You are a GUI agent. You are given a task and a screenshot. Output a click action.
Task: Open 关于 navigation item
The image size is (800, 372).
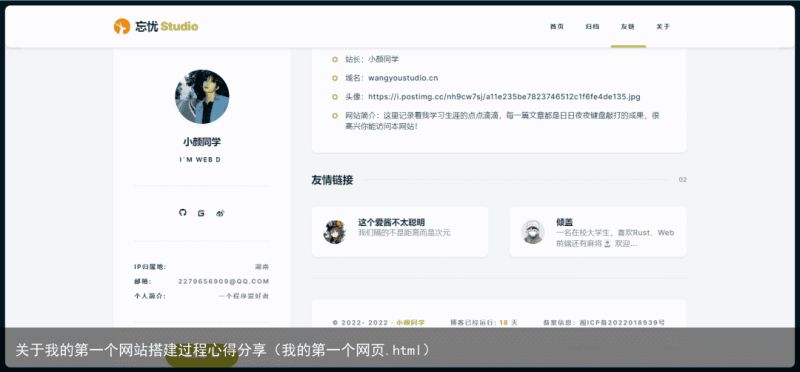click(663, 27)
